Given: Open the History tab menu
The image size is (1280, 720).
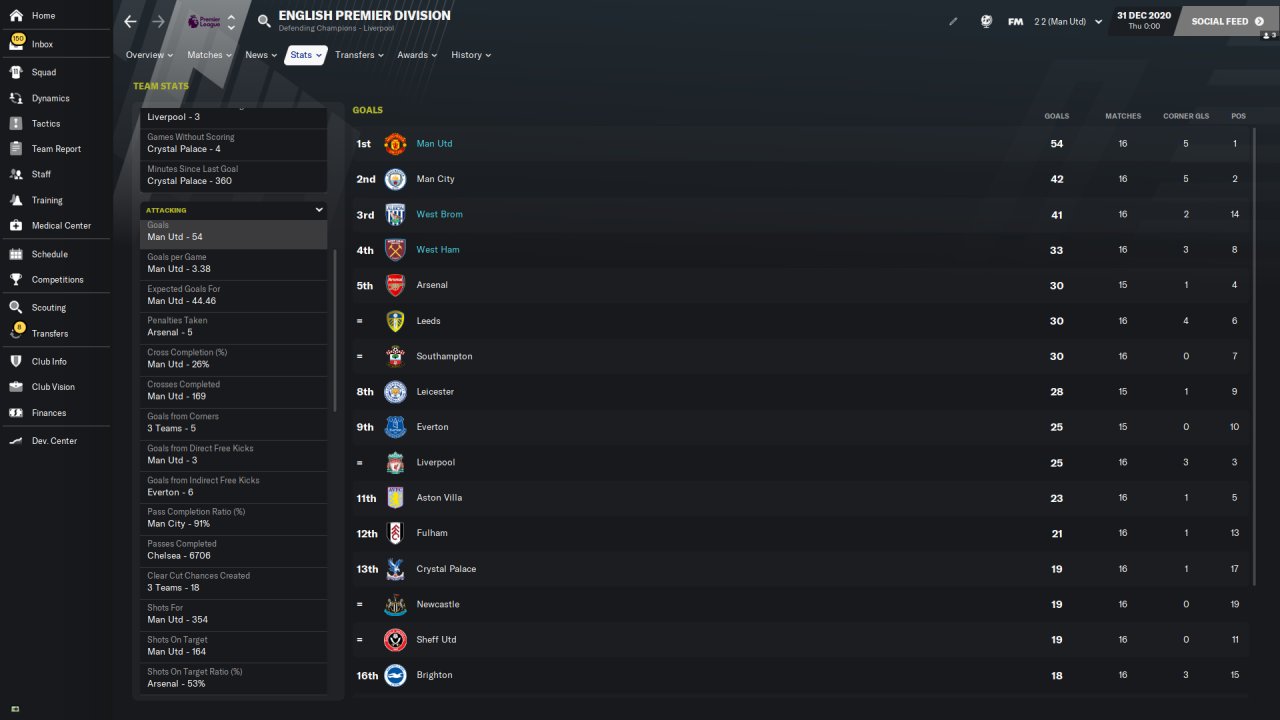Looking at the screenshot, I should [471, 55].
